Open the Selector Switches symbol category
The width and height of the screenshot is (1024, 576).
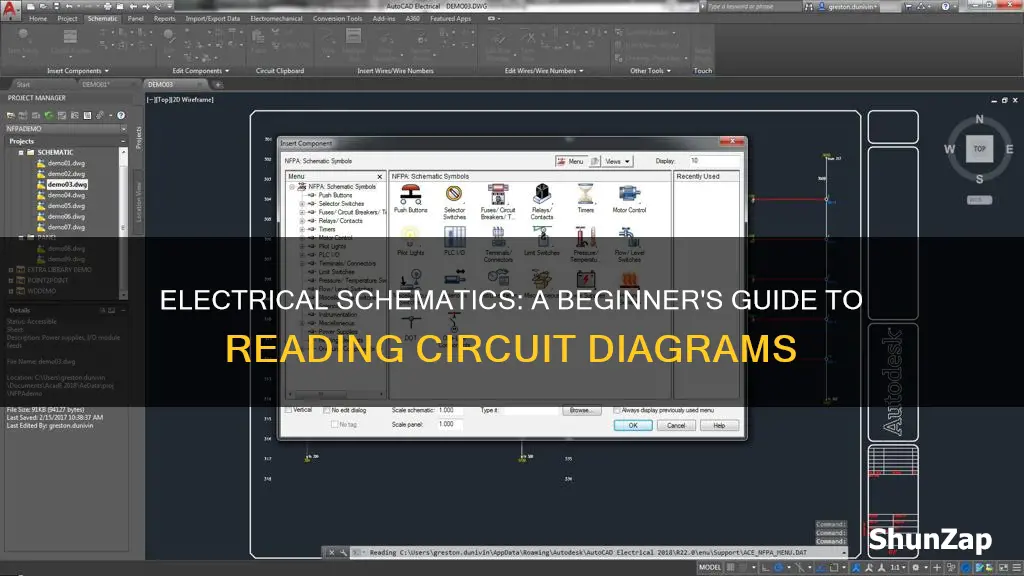tap(454, 201)
